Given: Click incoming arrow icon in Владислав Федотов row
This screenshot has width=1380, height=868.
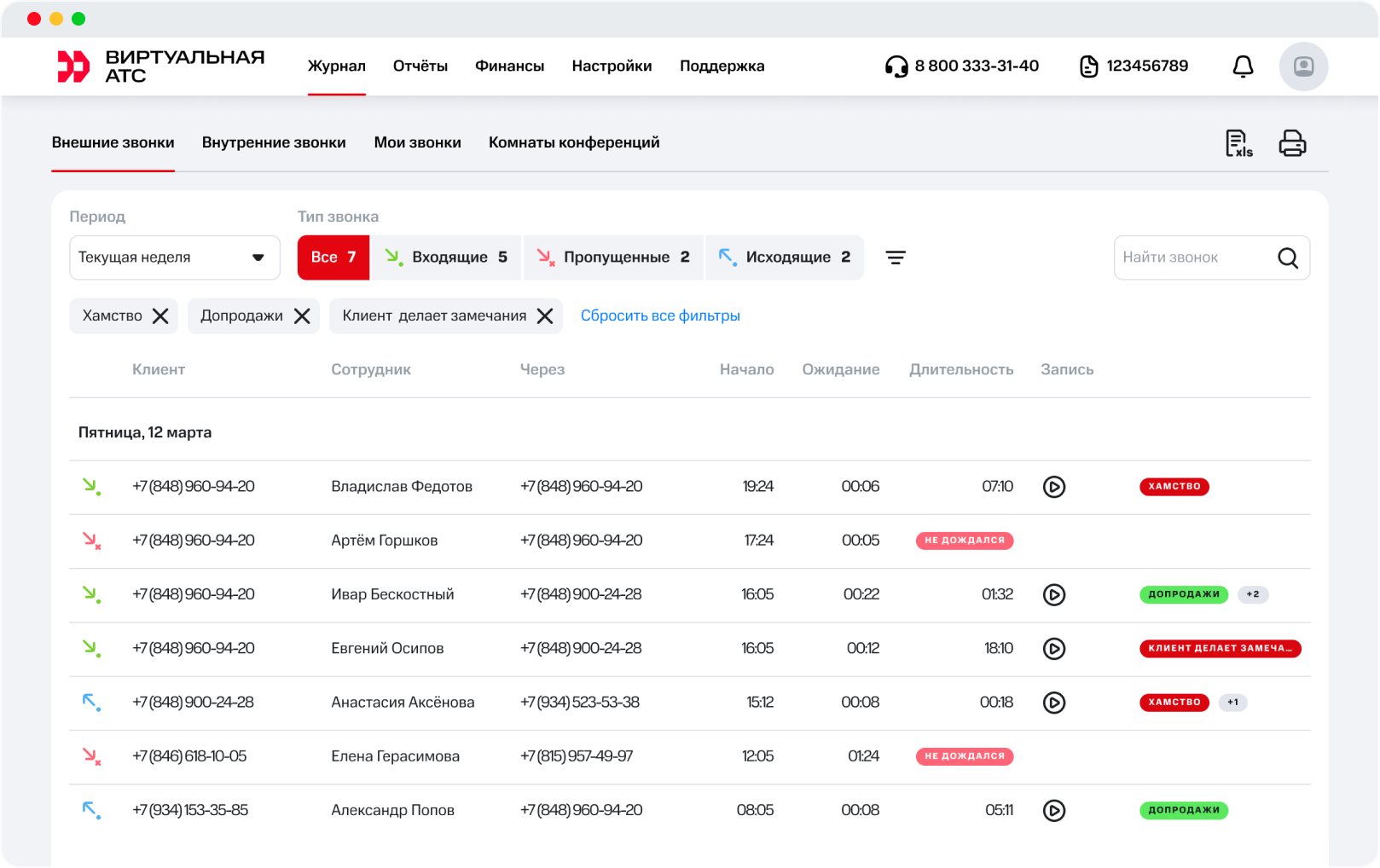Looking at the screenshot, I should coord(91,487).
